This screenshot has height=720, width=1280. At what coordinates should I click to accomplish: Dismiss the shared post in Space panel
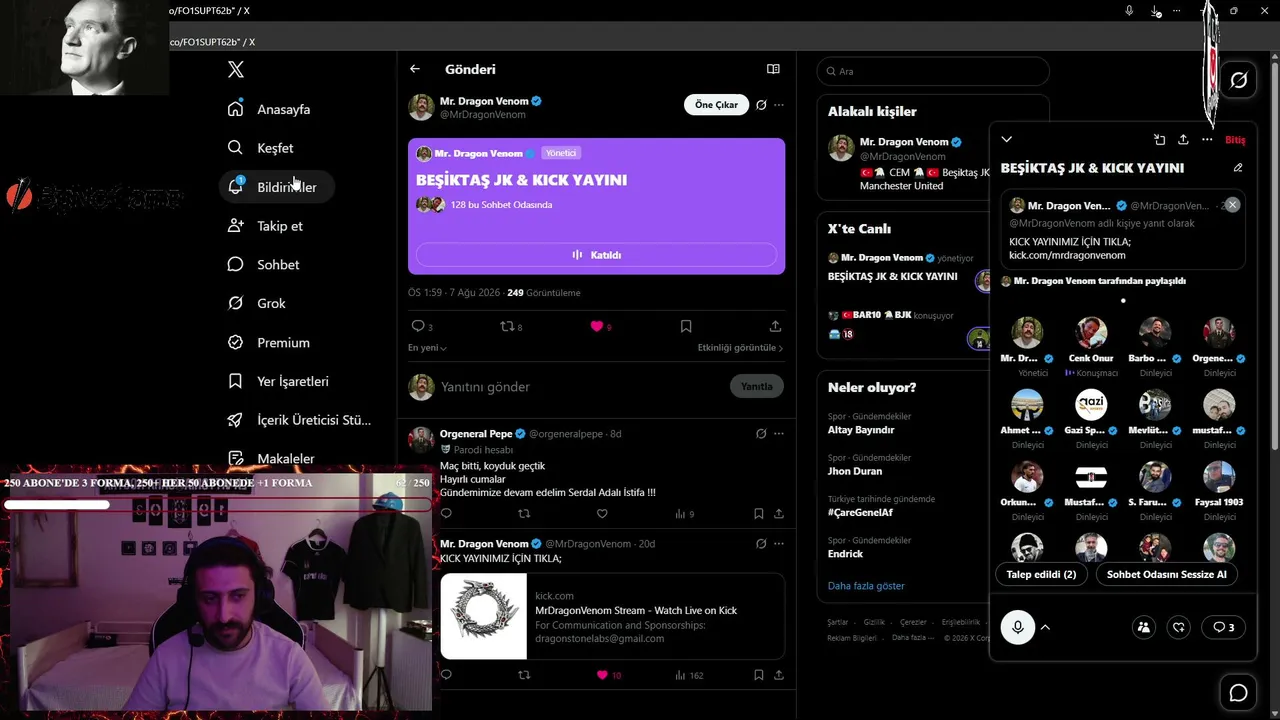[x=1232, y=205]
